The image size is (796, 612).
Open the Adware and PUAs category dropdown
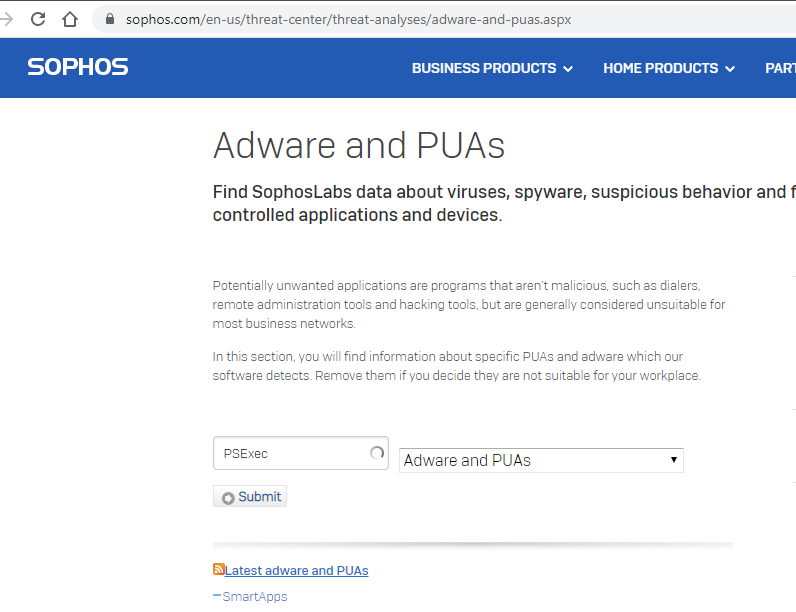pyautogui.click(x=541, y=460)
